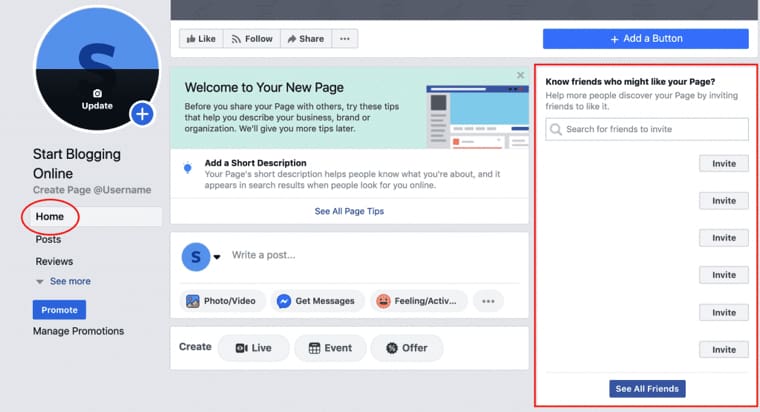760x412 pixels.
Task: Click the Add a Button button
Action: point(646,39)
